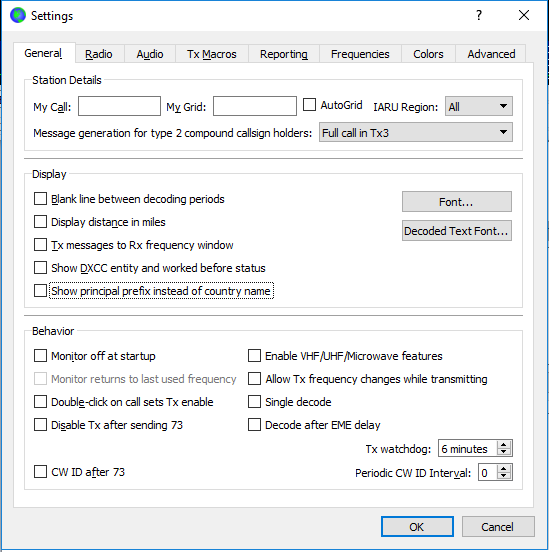Decrease the Tx watchdog value with down arrow
The width and height of the screenshot is (549, 552).
click(504, 452)
